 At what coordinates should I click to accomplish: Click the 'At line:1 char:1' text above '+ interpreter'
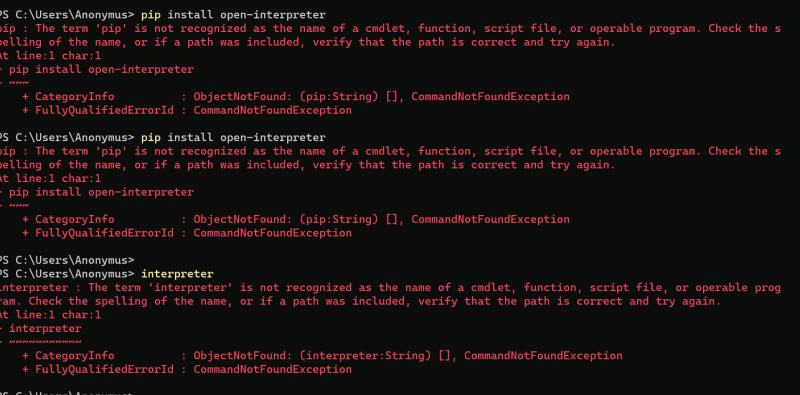(51, 315)
